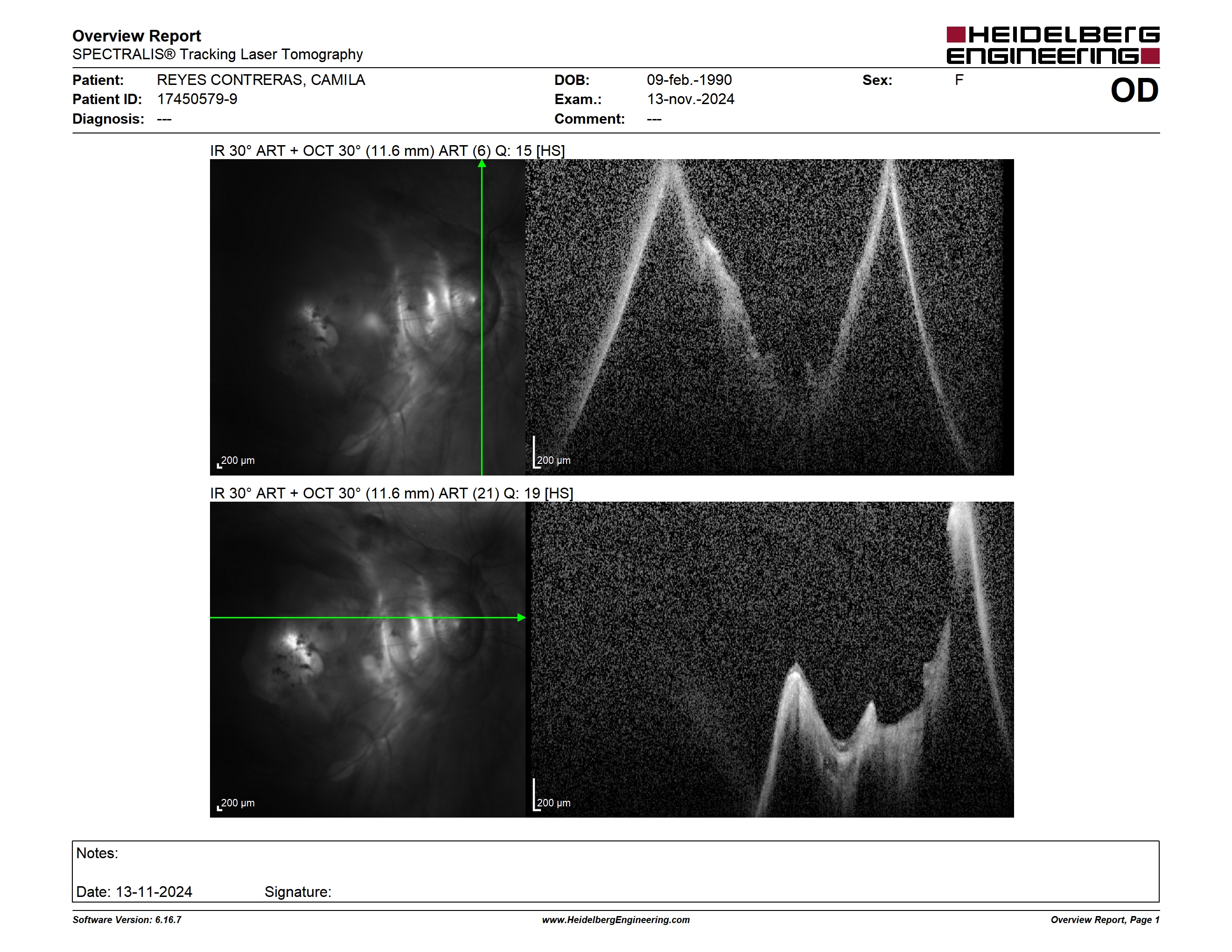Viewport: 1232px width, 952px height.
Task: Click the top OCT B-scan image
Action: [770, 317]
